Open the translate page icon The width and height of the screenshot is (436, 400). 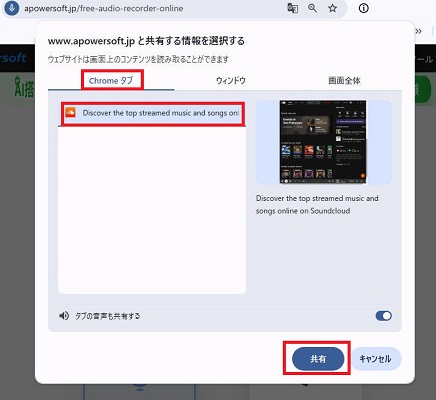coord(292,8)
